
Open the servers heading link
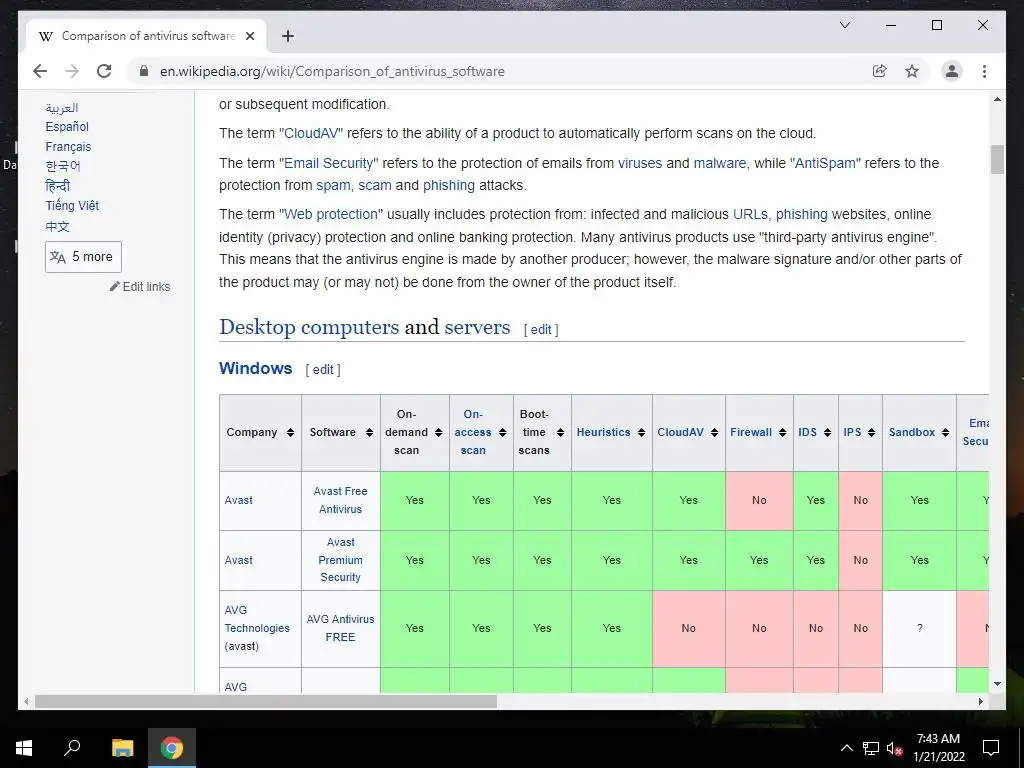click(477, 327)
